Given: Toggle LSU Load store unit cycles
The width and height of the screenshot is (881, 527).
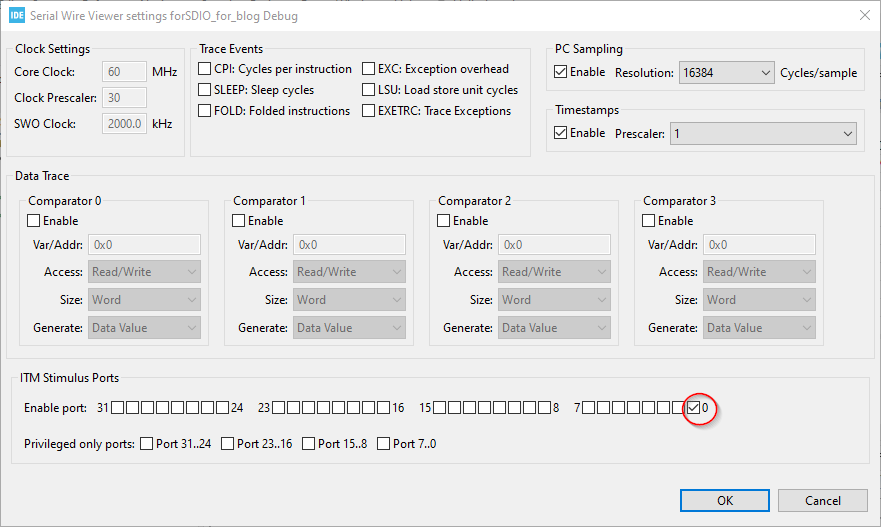Looking at the screenshot, I should (369, 89).
